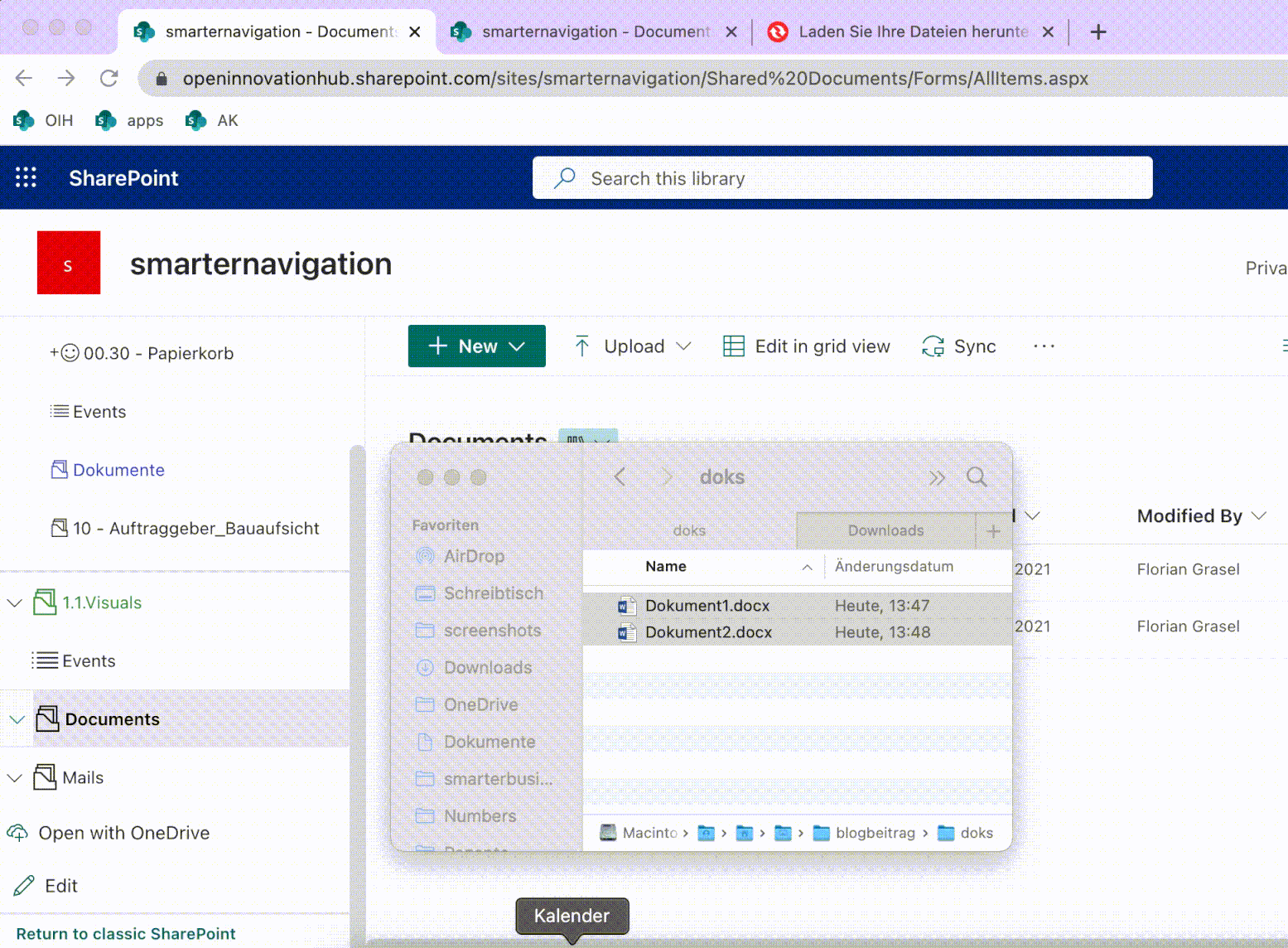Select the Downloads tab in Finder
This screenshot has height=948, width=1288.
(885, 530)
